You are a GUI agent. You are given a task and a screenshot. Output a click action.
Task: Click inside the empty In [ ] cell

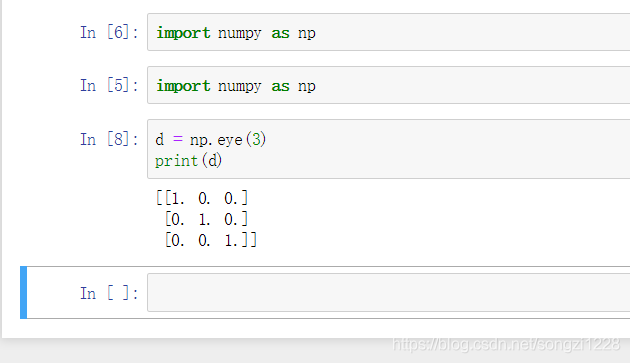[x=389, y=293]
